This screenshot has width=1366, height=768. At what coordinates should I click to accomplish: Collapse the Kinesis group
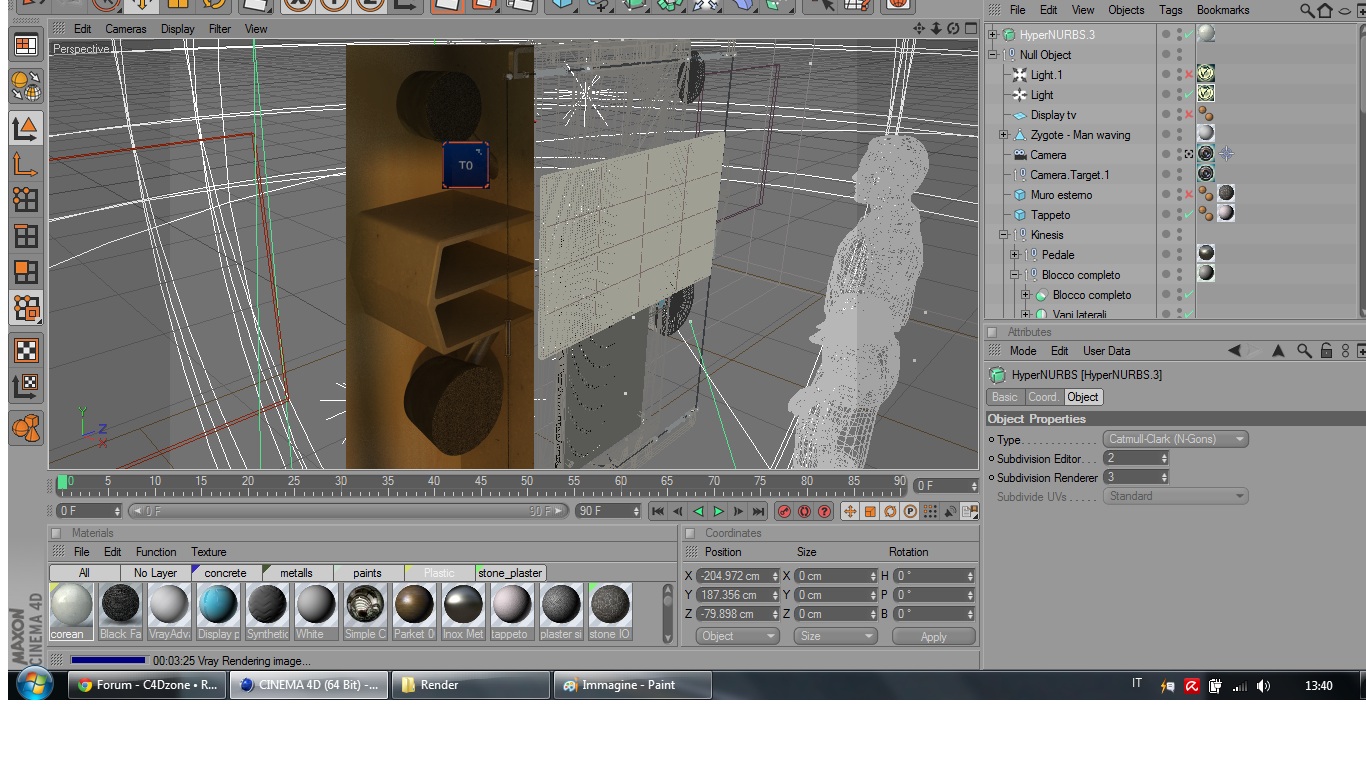1004,235
